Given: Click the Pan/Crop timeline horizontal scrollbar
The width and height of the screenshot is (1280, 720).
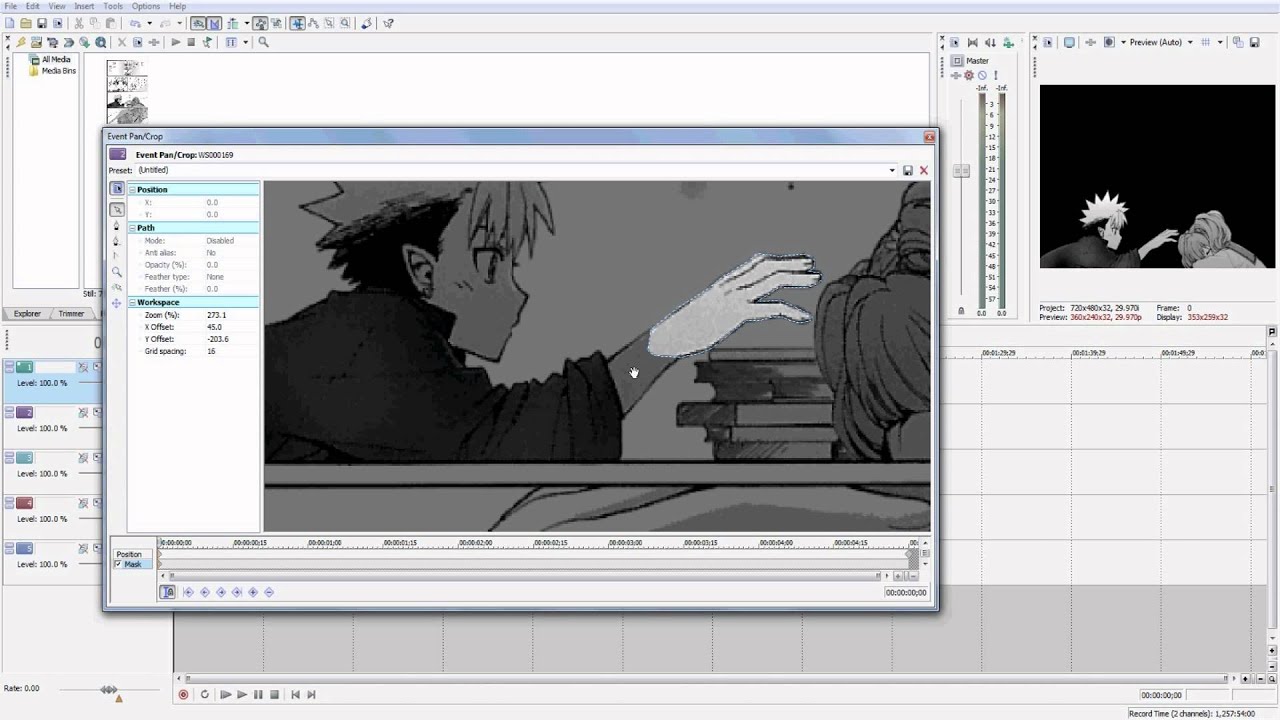Looking at the screenshot, I should (525, 575).
